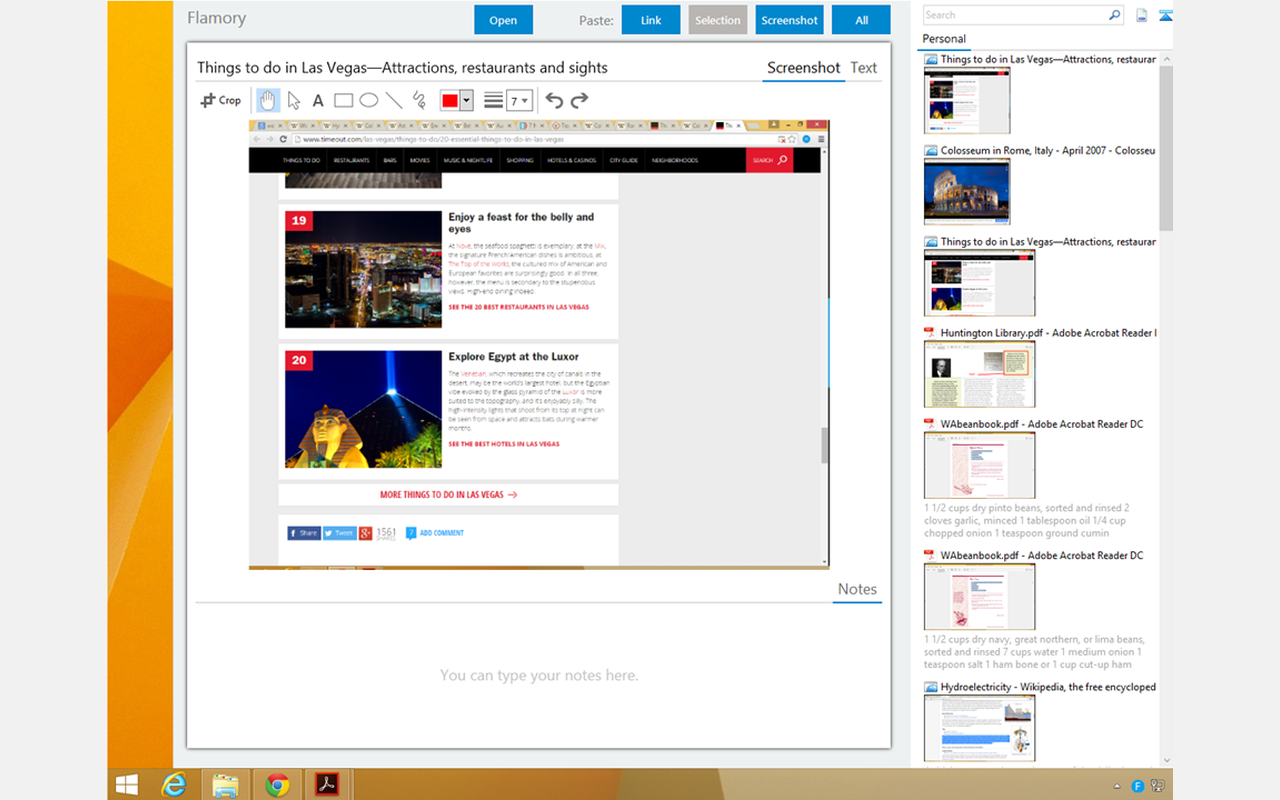Click the Paste Link button
Image resolution: width=1280 pixels, height=800 pixels.
click(651, 20)
